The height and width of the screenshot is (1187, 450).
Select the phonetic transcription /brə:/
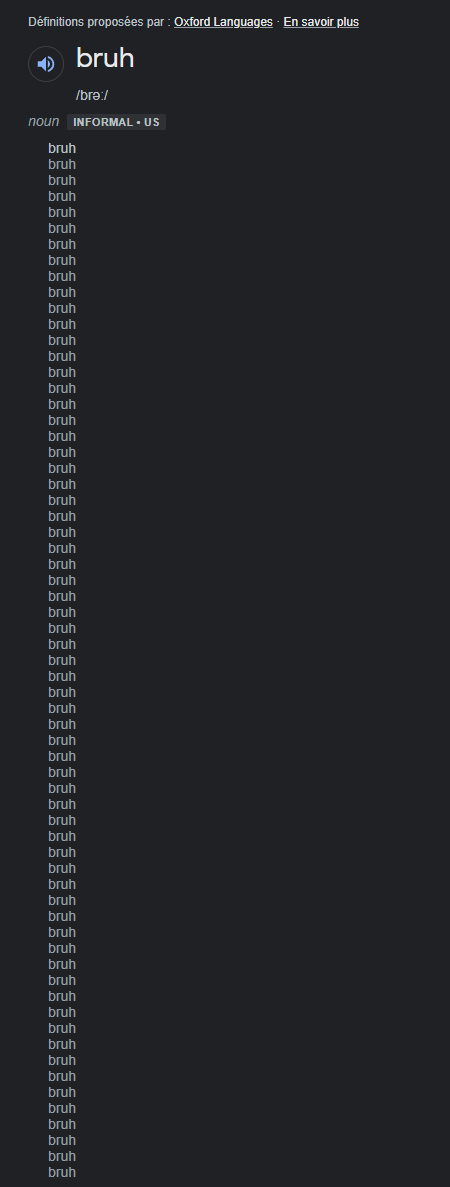(92, 95)
